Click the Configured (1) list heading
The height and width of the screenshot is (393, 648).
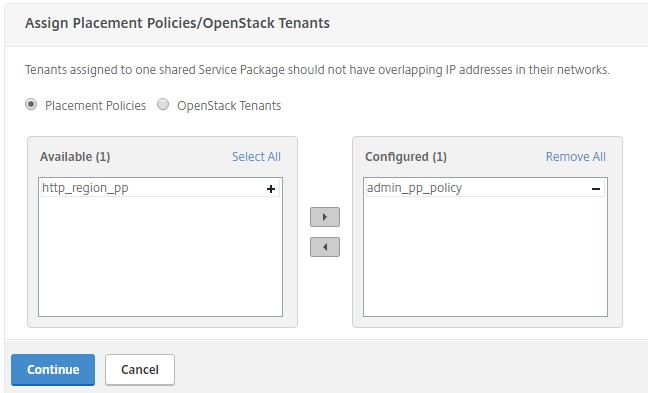coord(406,157)
